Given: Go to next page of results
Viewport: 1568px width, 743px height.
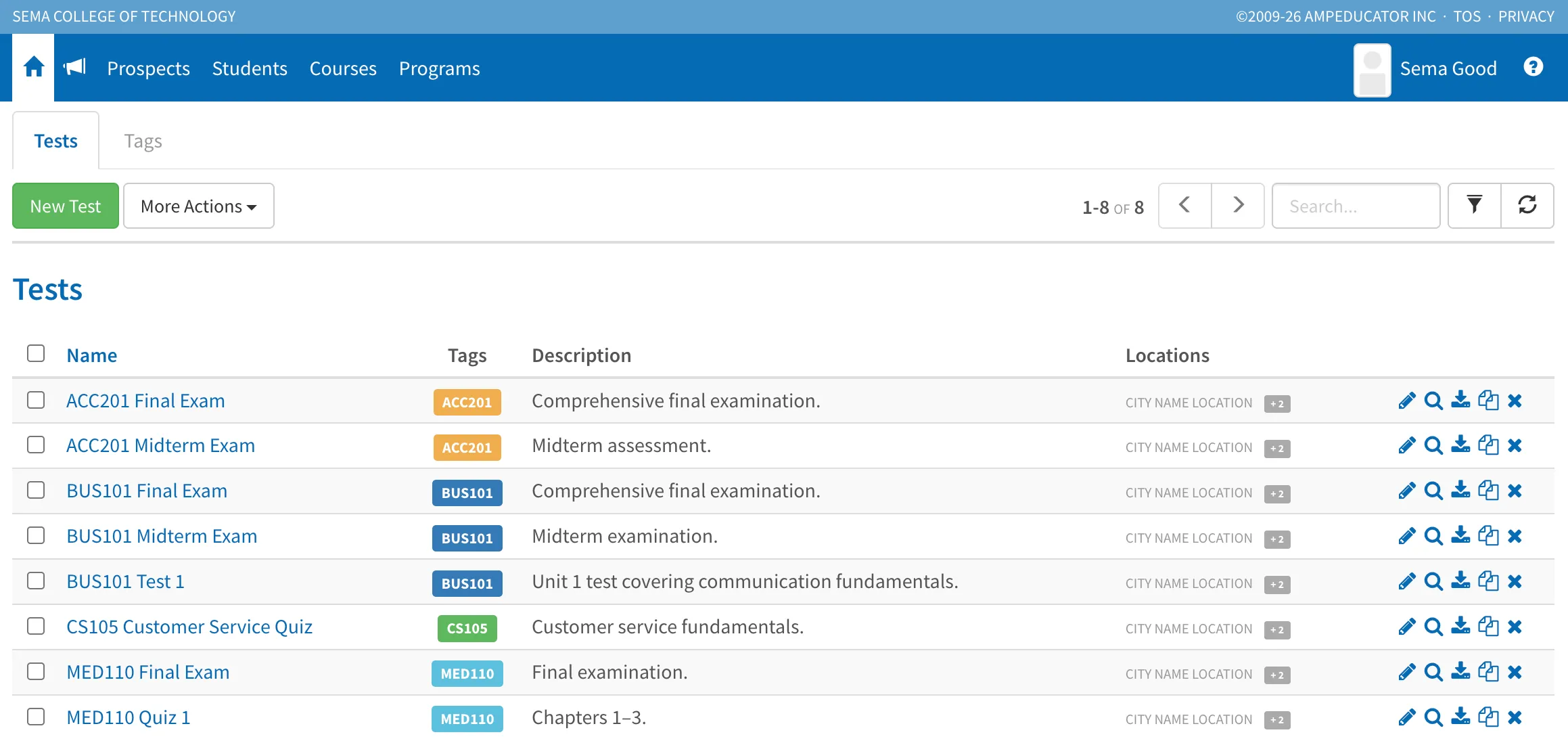Looking at the screenshot, I should [1238, 205].
